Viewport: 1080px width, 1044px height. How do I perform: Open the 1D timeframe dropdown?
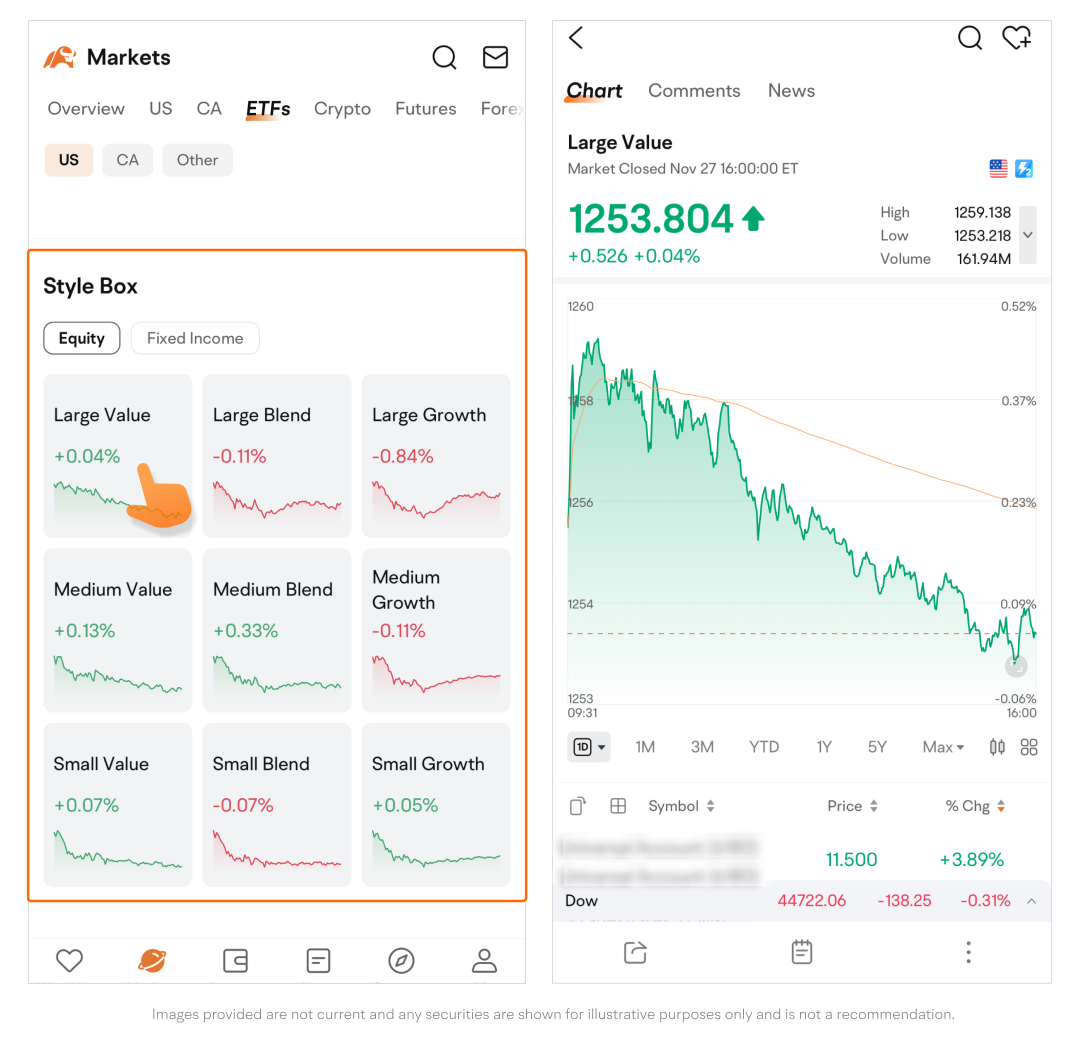click(588, 747)
